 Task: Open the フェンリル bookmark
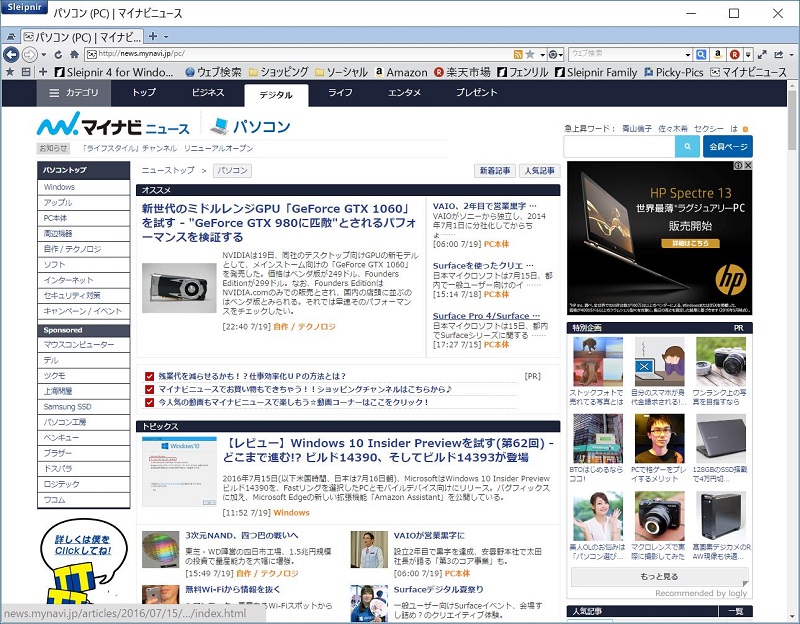pyautogui.click(x=522, y=72)
